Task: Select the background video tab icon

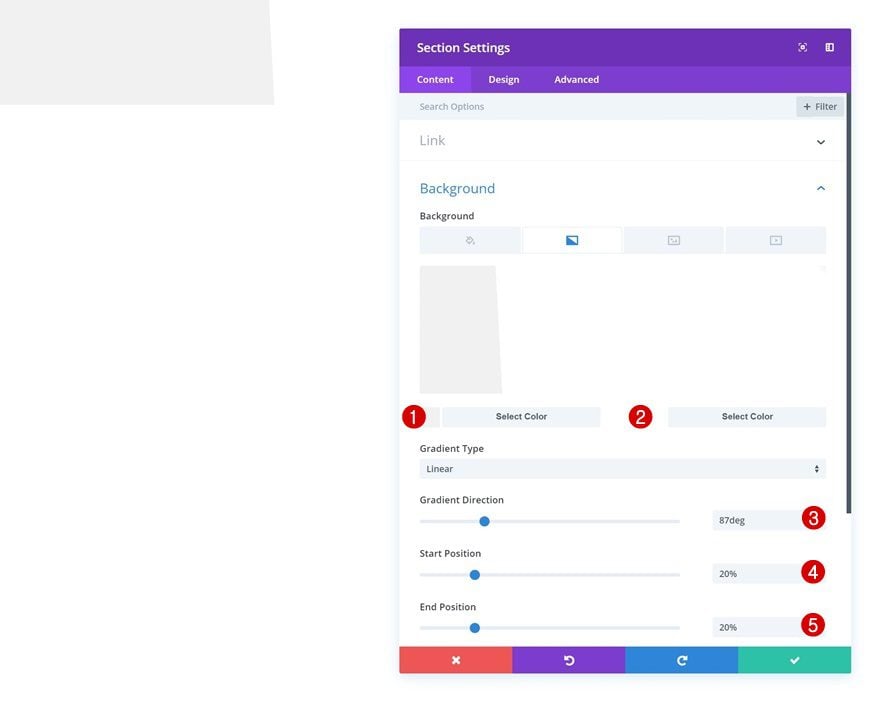Action: (x=775, y=240)
